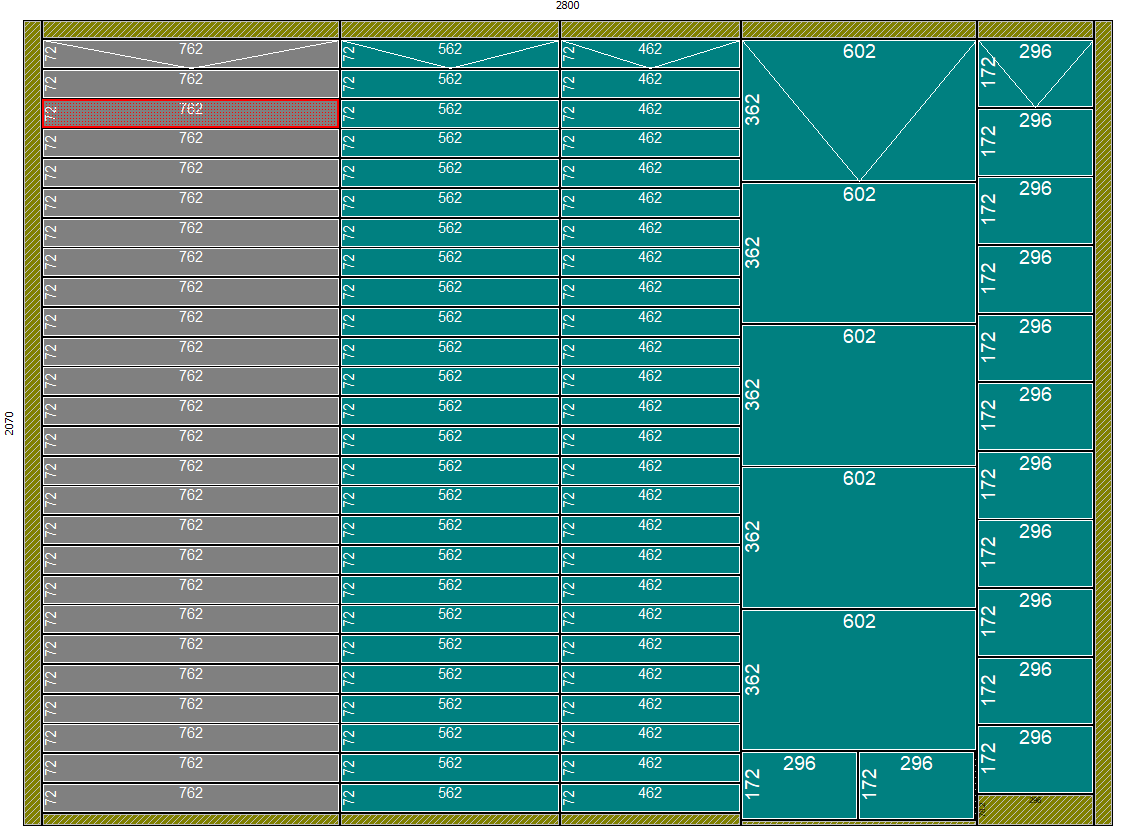Select top 602x362 panel with diagonal lines

pos(858,110)
